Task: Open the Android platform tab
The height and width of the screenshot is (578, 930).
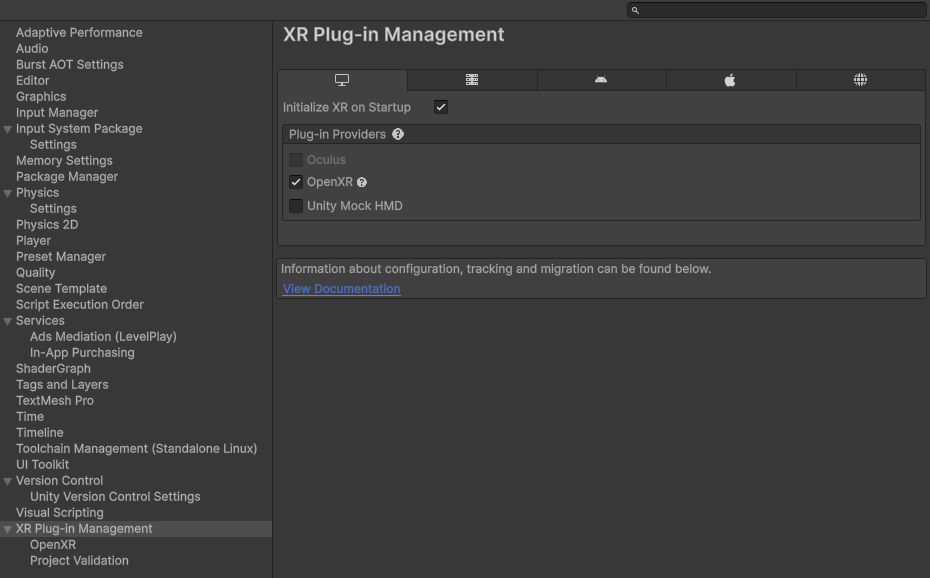Action: (601, 80)
